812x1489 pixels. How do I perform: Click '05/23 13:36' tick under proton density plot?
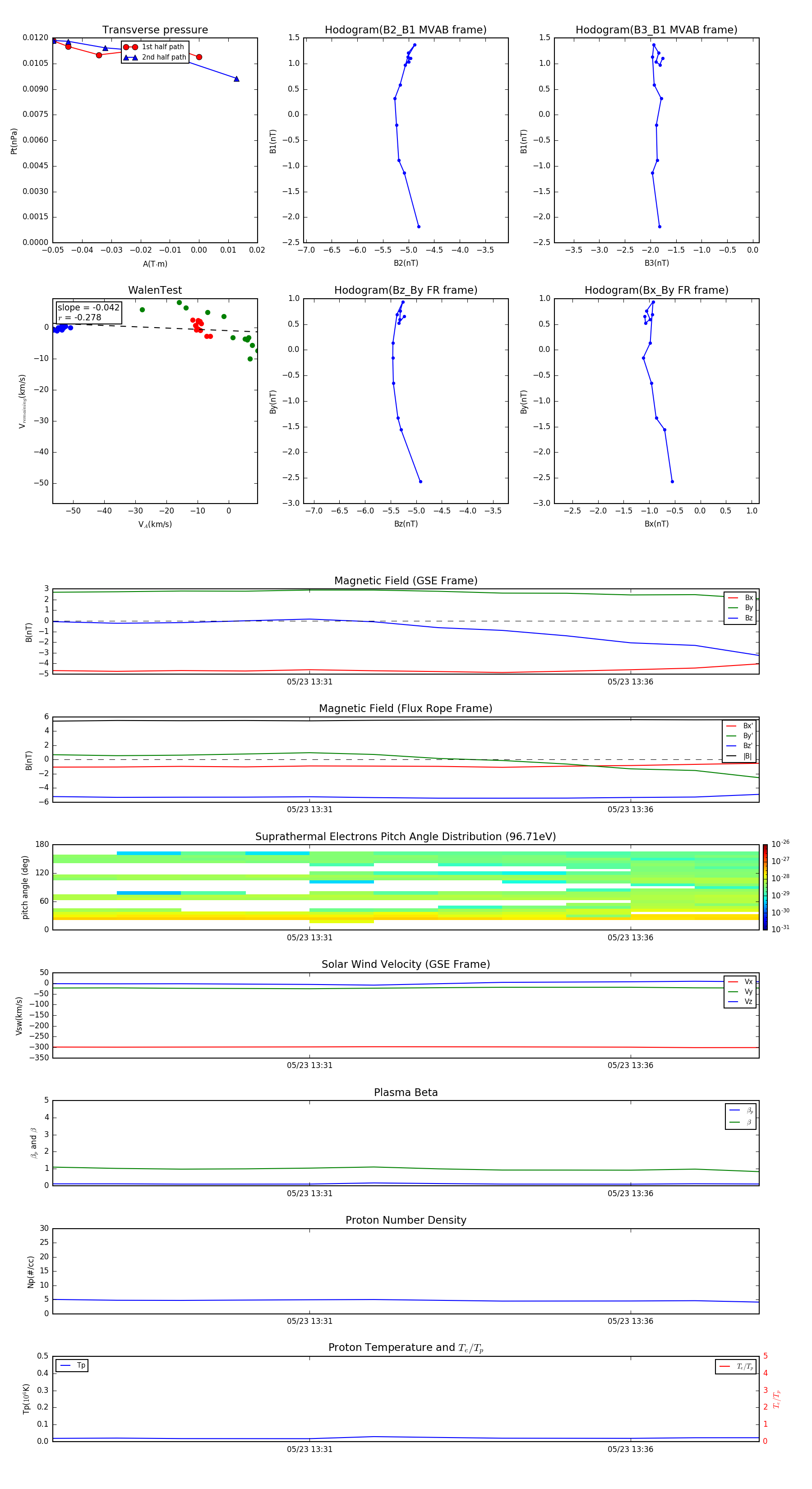coord(631,1321)
